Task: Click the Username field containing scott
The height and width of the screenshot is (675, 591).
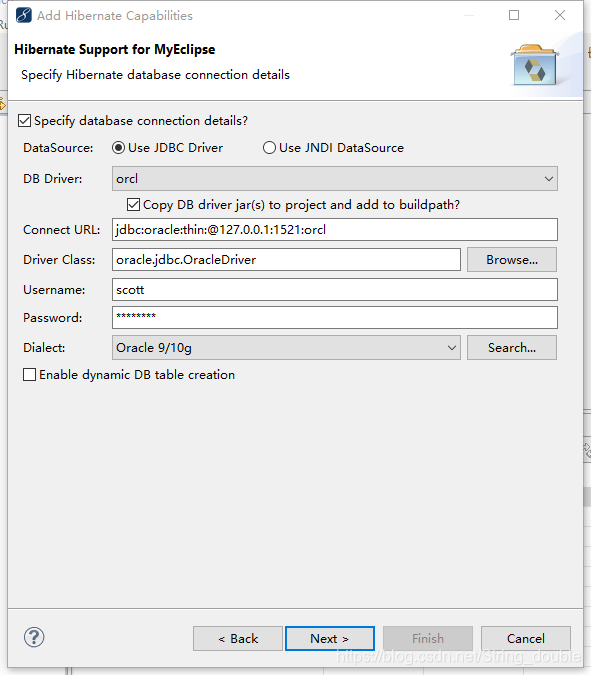Action: tap(335, 290)
